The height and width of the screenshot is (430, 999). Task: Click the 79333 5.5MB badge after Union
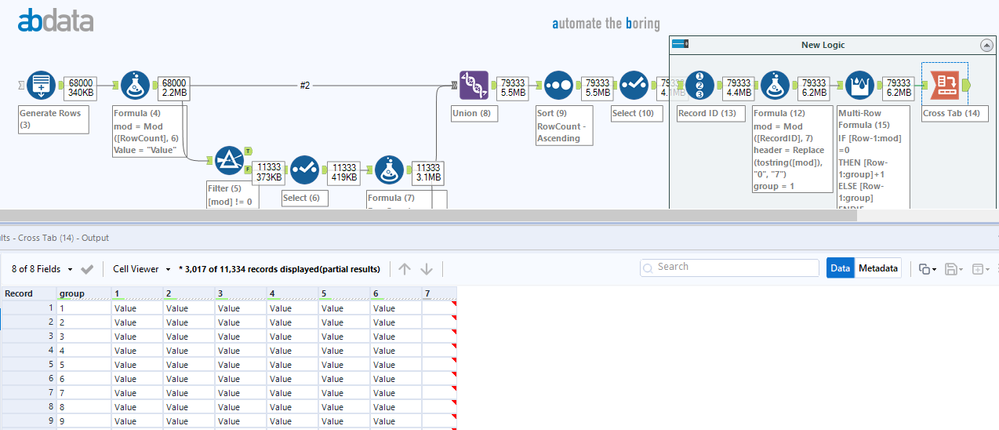click(x=512, y=87)
